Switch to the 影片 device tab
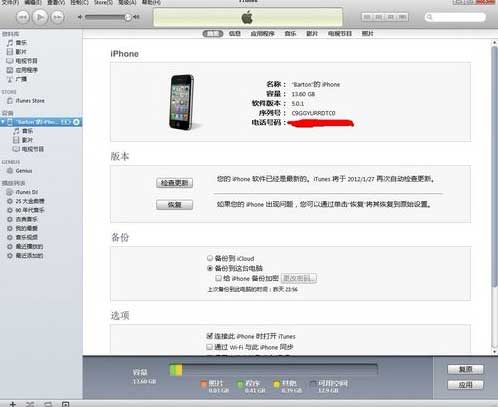This screenshot has width=498, height=407. tap(312, 33)
